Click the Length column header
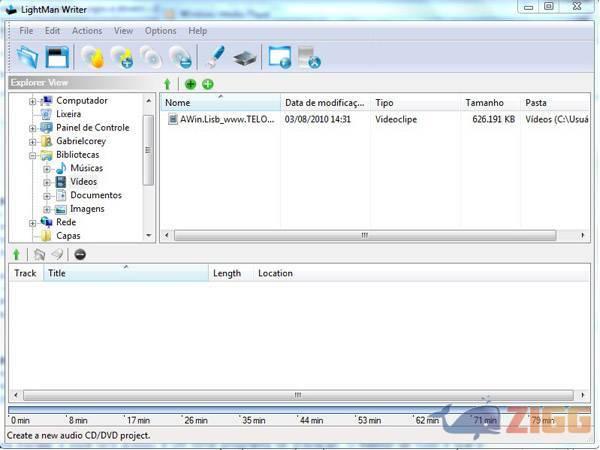This screenshot has height=450, width=600. 230,273
